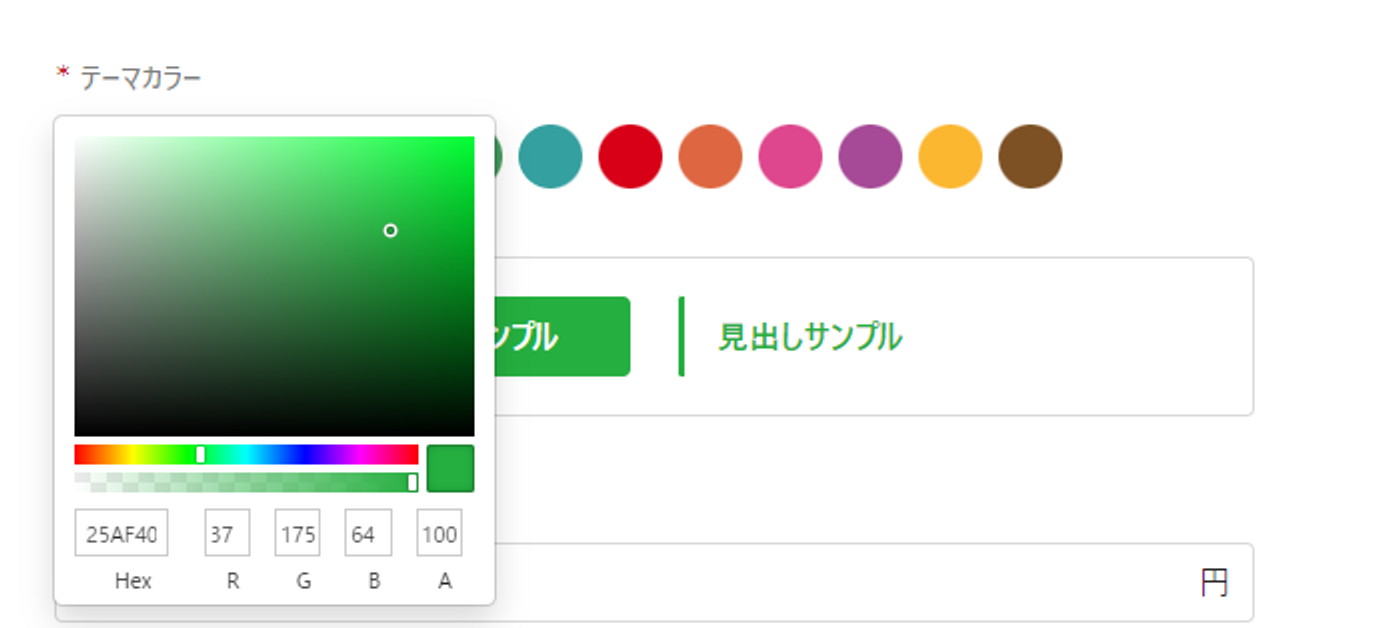
Task: Pick the yellow theme color circle
Action: [x=950, y=157]
